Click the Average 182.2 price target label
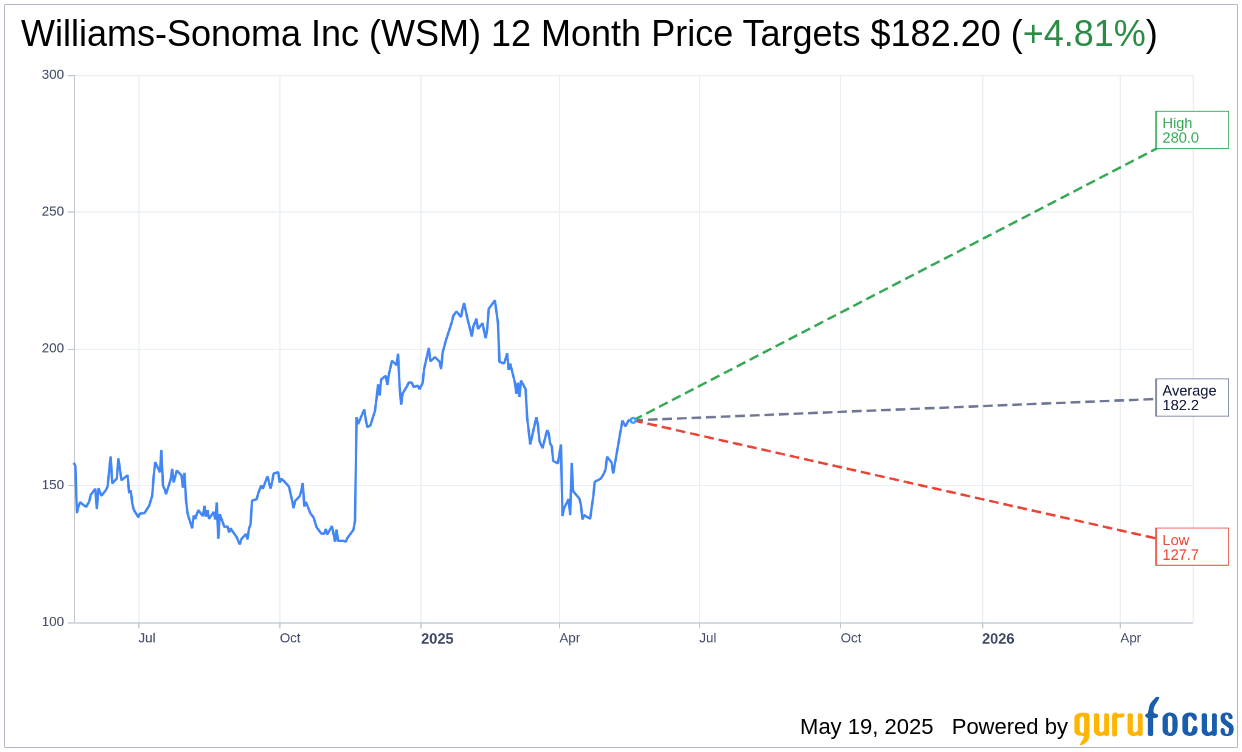Viewport: 1242px width, 752px height. (x=1191, y=398)
